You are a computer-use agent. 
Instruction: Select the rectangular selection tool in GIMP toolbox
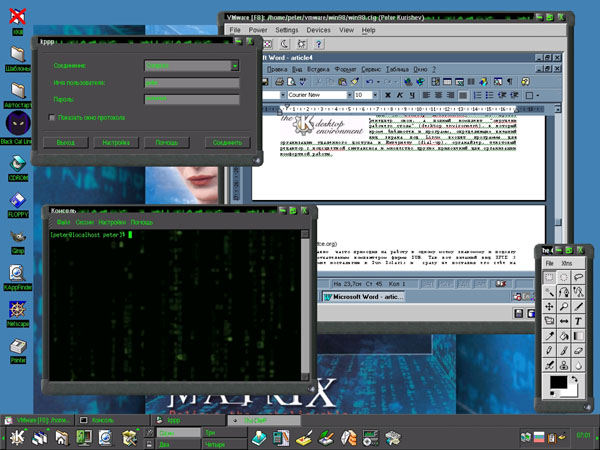click(549, 277)
